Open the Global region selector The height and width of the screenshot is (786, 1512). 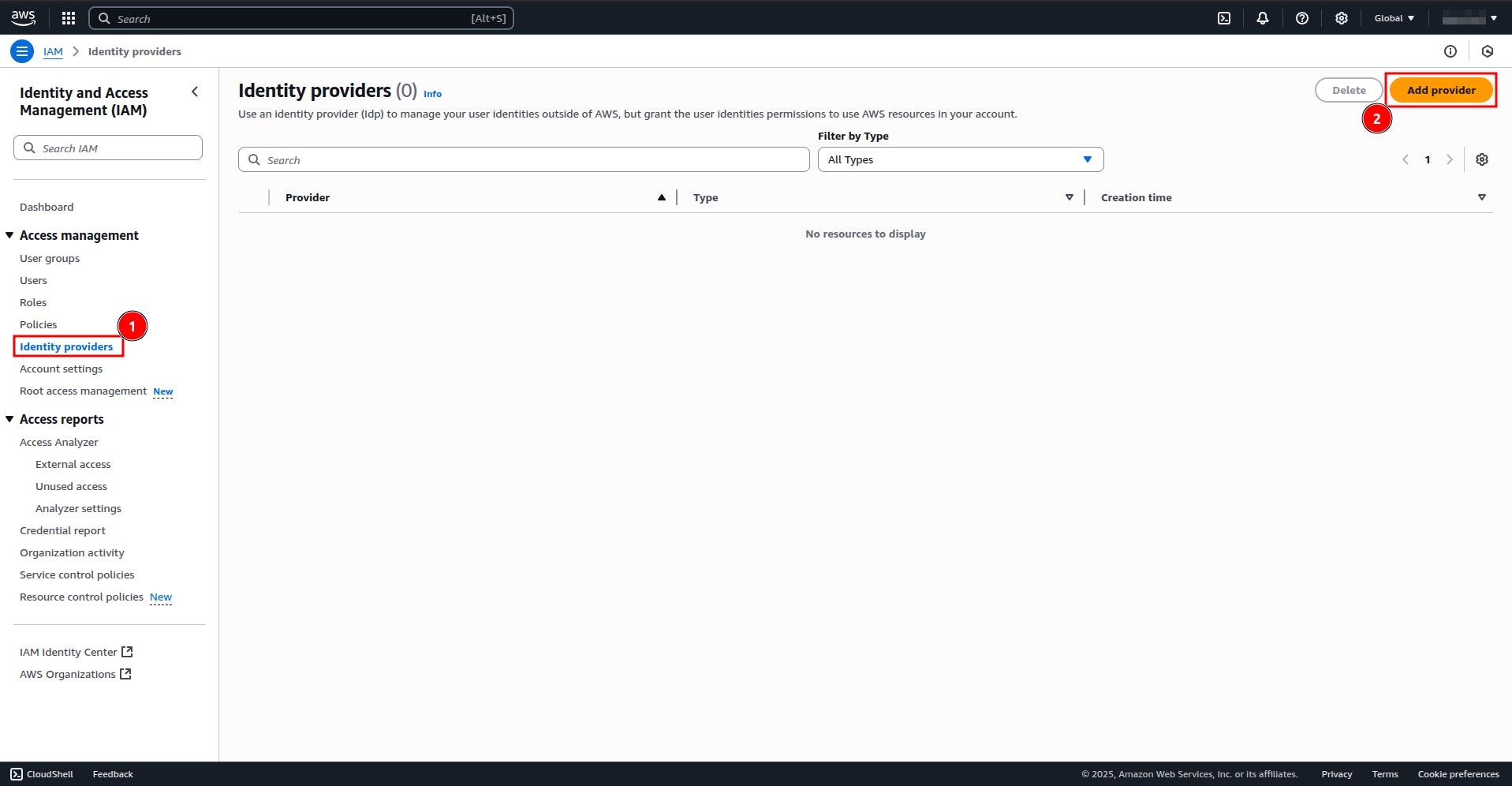pyautogui.click(x=1393, y=17)
